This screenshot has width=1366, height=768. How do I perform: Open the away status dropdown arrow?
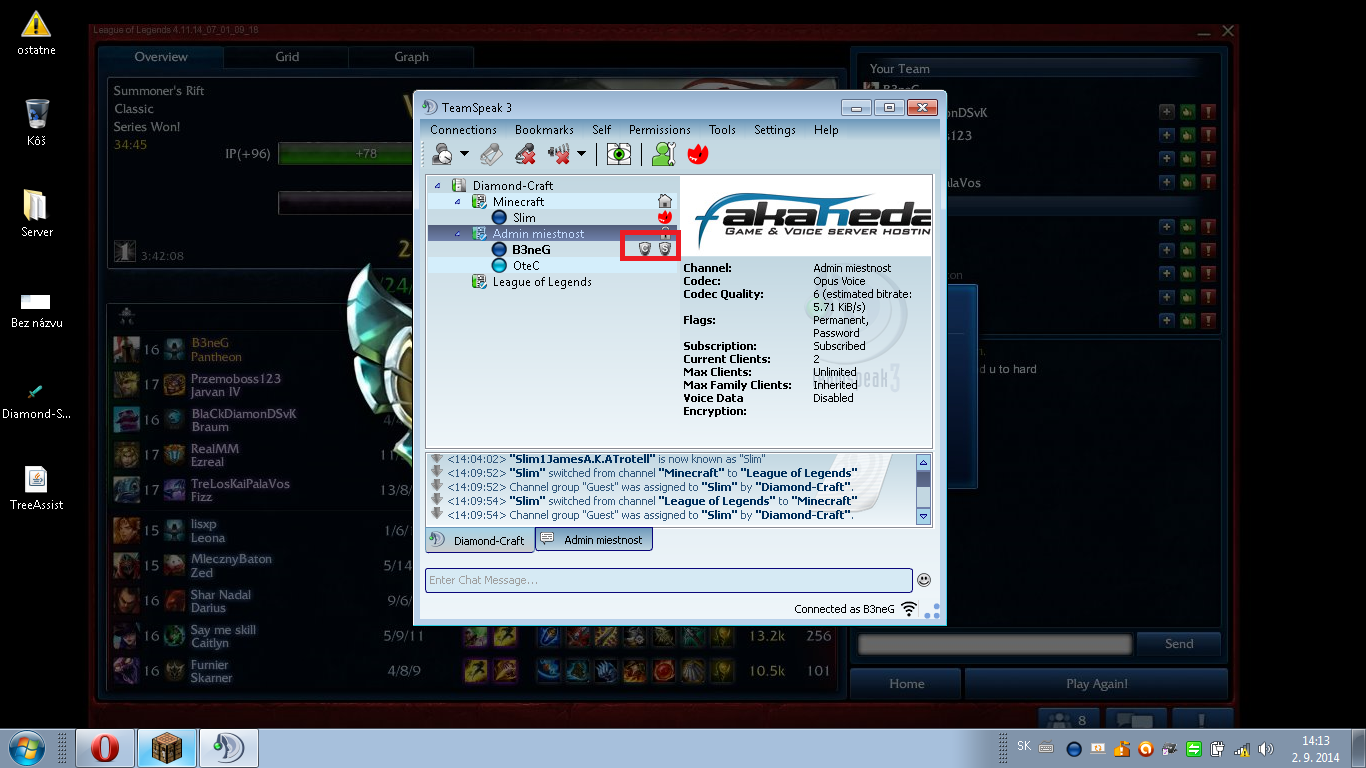point(464,154)
